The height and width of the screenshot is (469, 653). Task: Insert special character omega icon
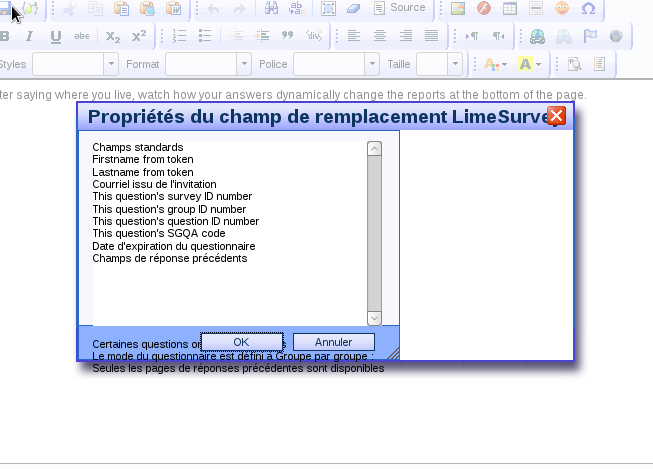(588, 8)
